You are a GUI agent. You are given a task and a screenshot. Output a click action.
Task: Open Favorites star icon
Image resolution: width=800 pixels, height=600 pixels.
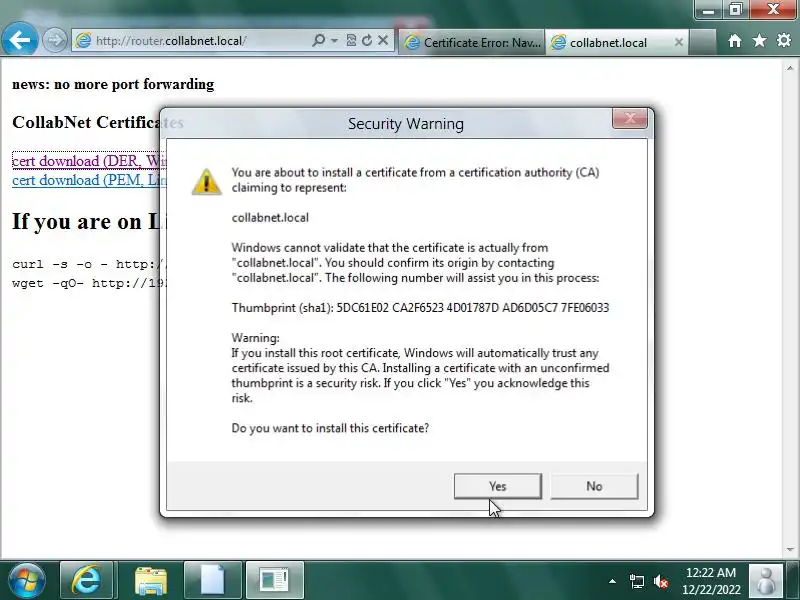pyautogui.click(x=759, y=40)
